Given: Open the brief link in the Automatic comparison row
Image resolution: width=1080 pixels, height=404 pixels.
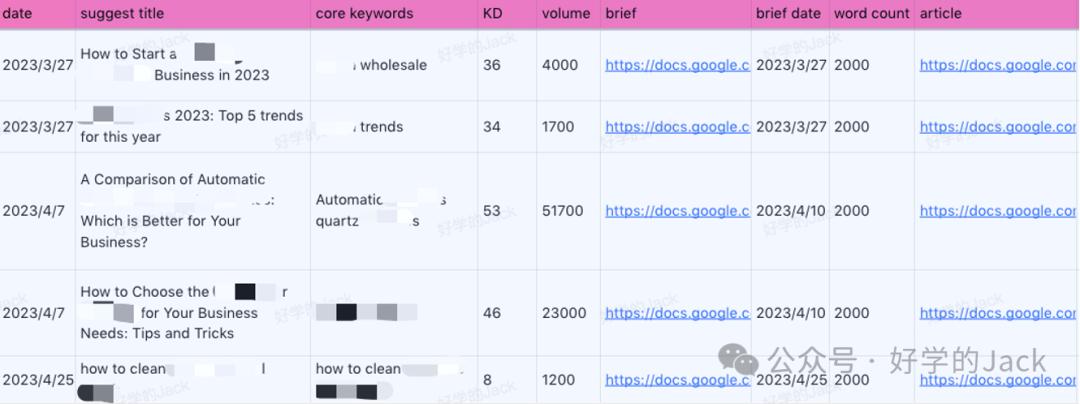Looking at the screenshot, I should 677,211.
